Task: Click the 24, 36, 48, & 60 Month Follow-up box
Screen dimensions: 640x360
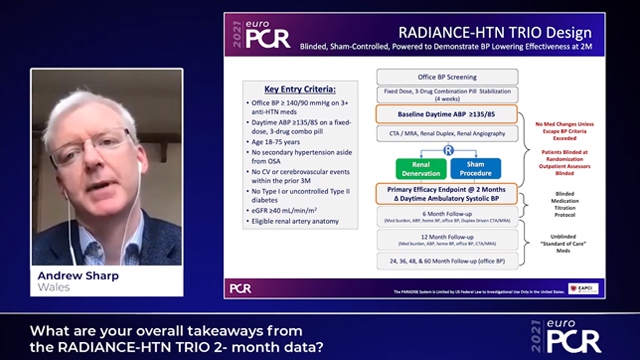Action: (447, 261)
